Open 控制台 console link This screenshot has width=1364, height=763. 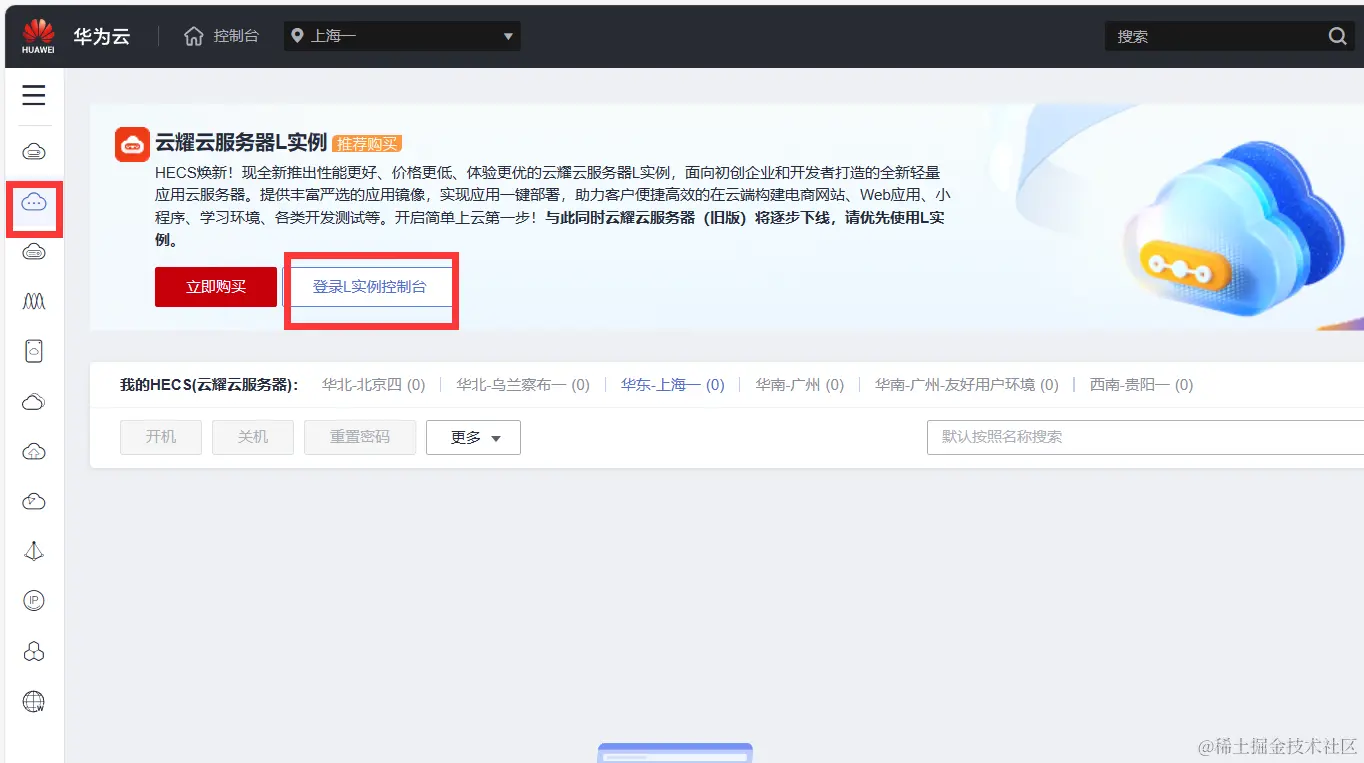[236, 36]
